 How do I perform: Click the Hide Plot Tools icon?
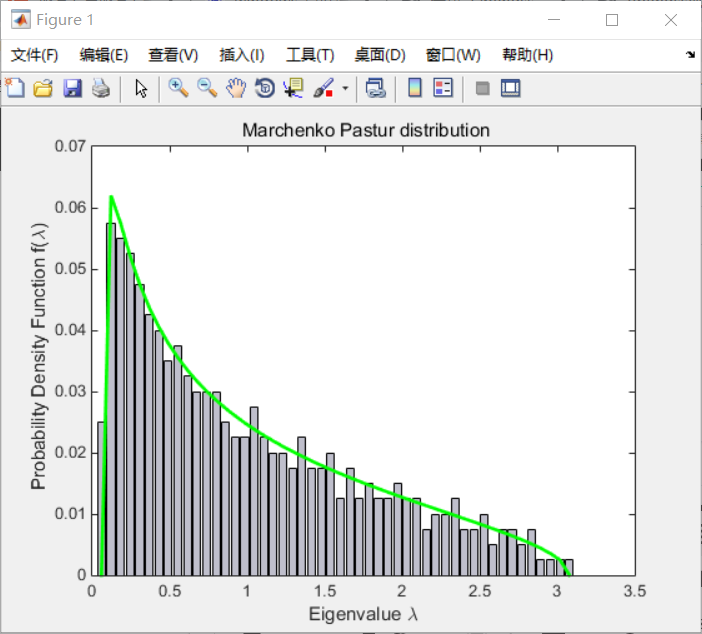(x=482, y=88)
